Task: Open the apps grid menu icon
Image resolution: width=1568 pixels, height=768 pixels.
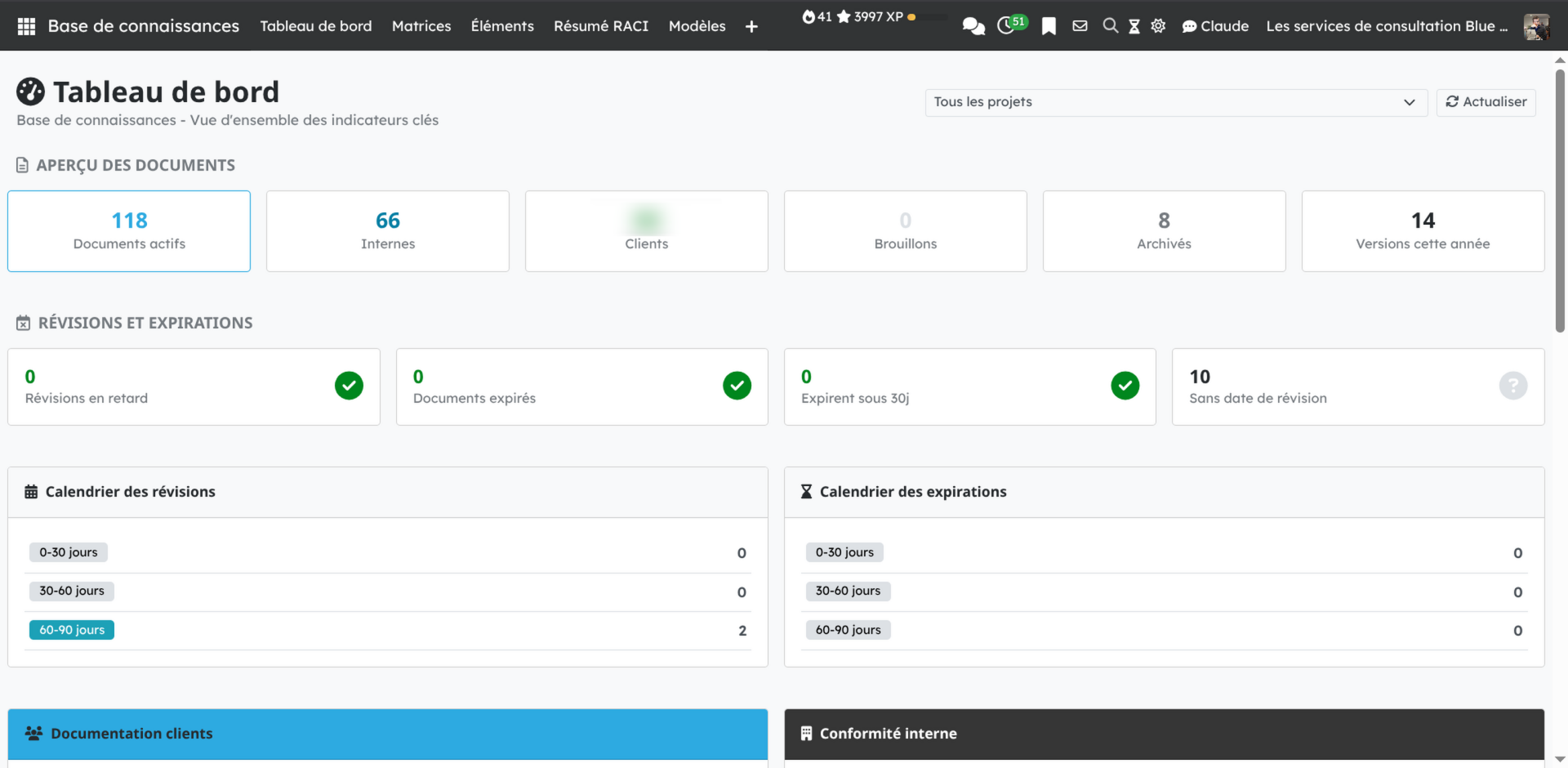Action: (26, 26)
